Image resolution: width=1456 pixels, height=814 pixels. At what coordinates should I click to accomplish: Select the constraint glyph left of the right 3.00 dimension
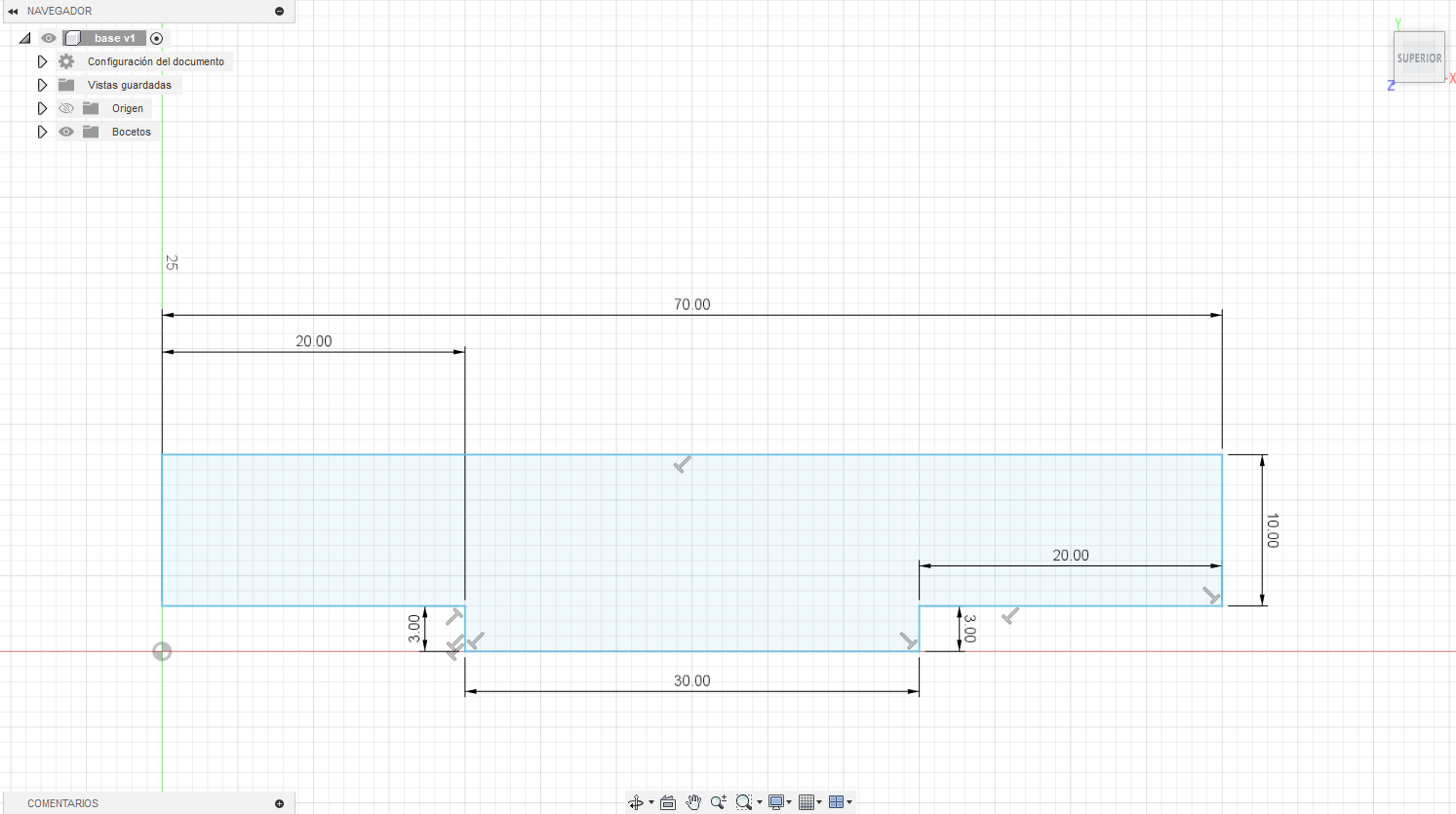908,640
